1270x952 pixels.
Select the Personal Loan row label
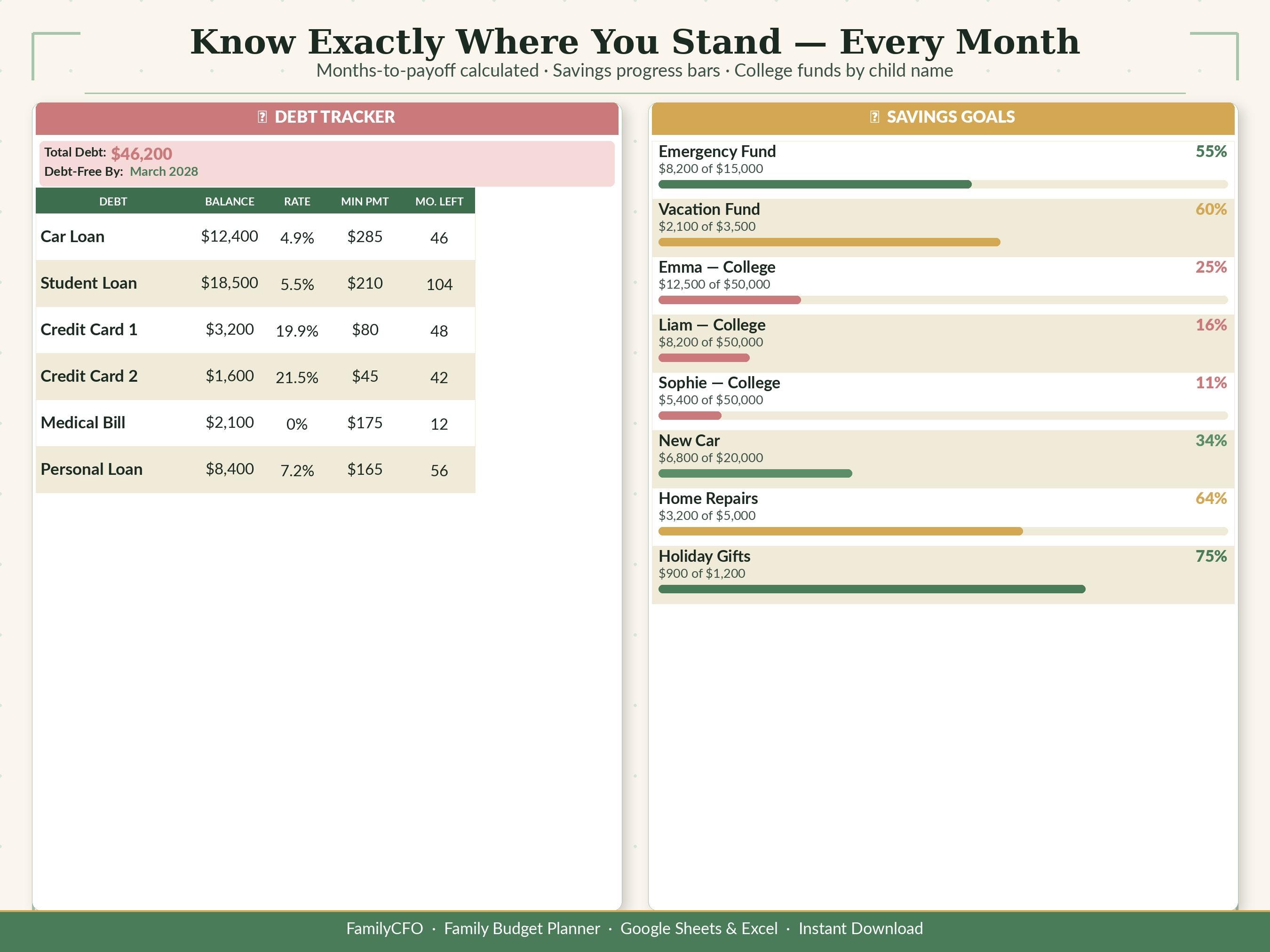(91, 469)
